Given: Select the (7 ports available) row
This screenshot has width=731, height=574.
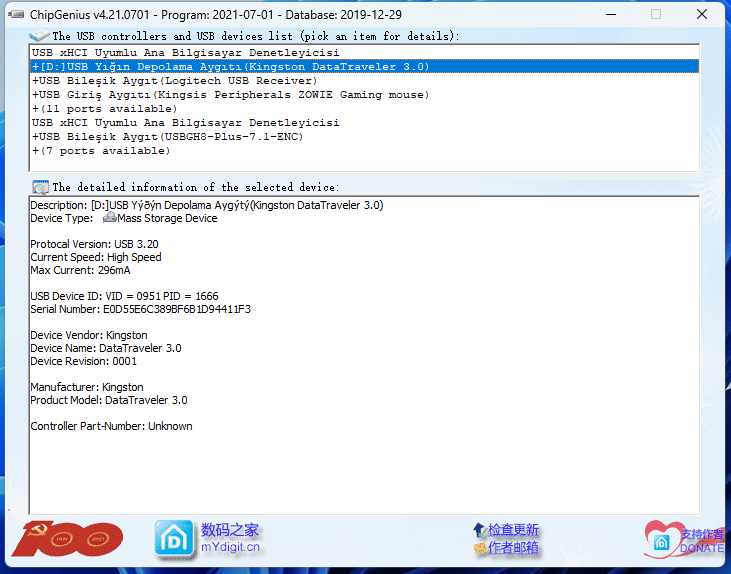Looking at the screenshot, I should coord(365,150).
